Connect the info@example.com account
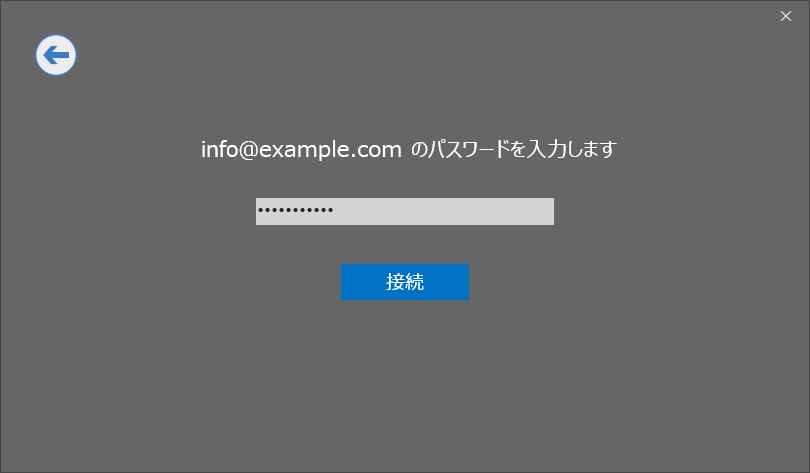 click(x=404, y=282)
